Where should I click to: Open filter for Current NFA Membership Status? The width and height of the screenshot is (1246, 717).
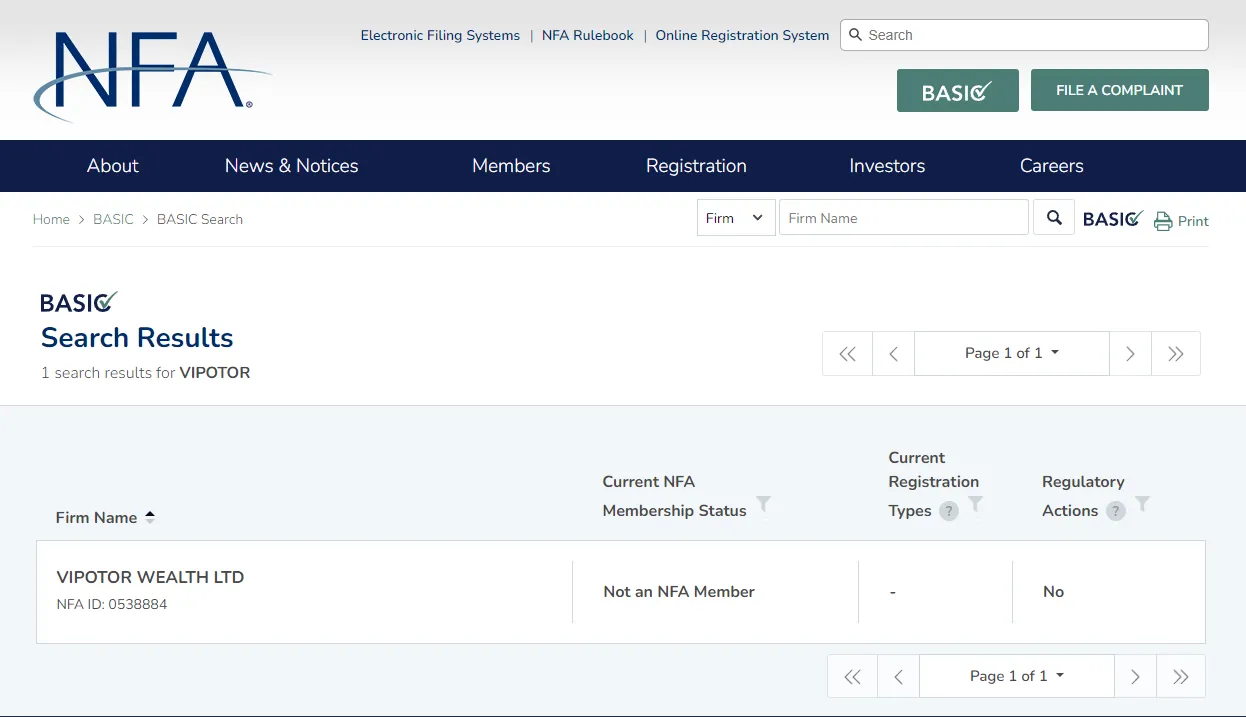point(763,503)
